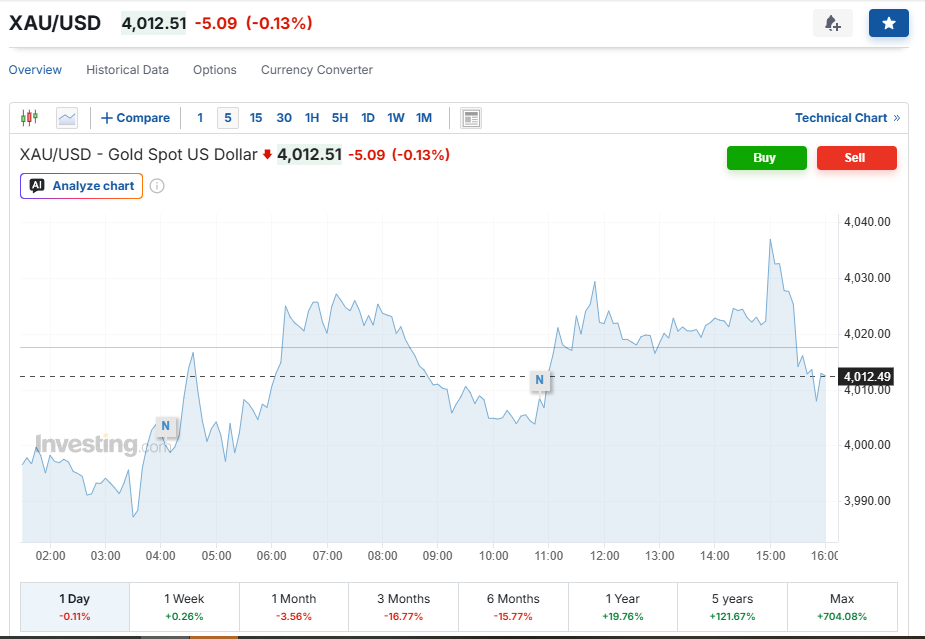Select the 5 years range
Viewport: 925px width, 639px height.
[x=732, y=607]
